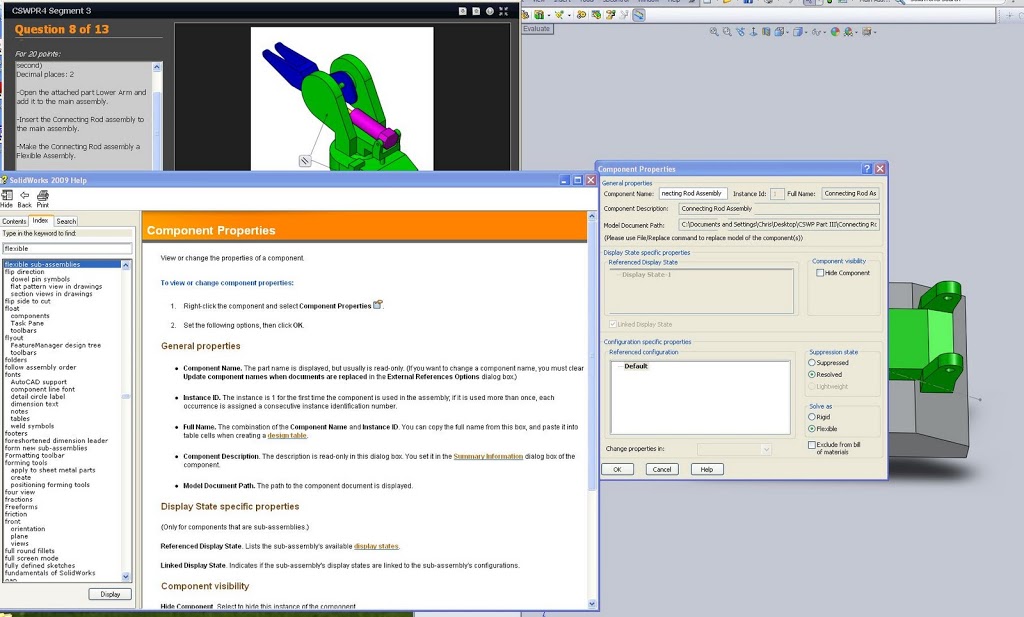This screenshot has width=1024, height=617.
Task: Select the Evaluate tab in SolidWorks
Action: [x=537, y=29]
